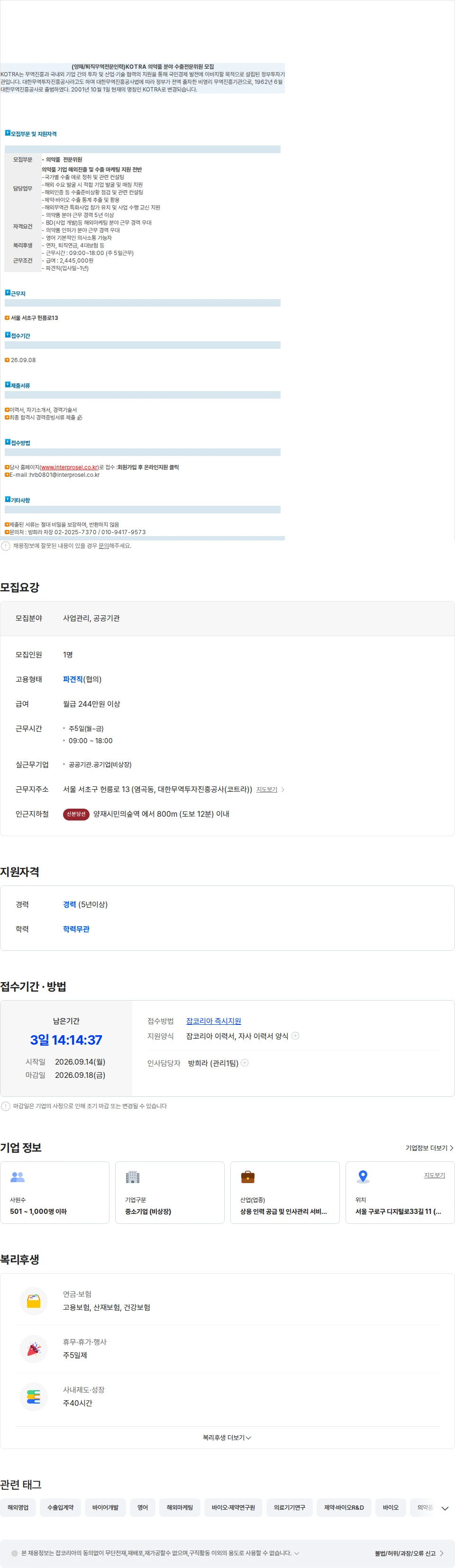
Task: Select the 수출입계약 tag
Action: point(60,1507)
